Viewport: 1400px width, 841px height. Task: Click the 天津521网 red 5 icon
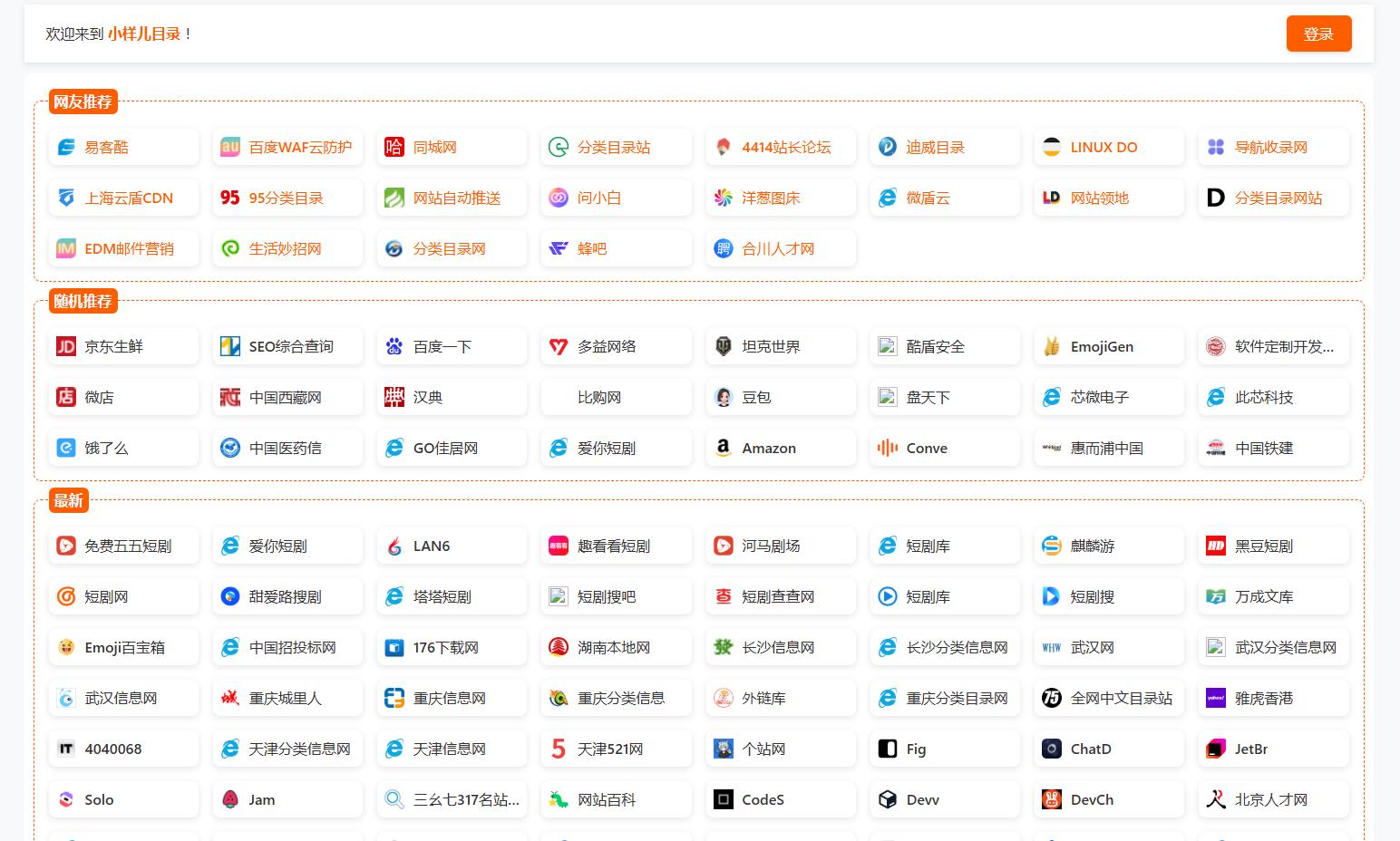pos(559,749)
